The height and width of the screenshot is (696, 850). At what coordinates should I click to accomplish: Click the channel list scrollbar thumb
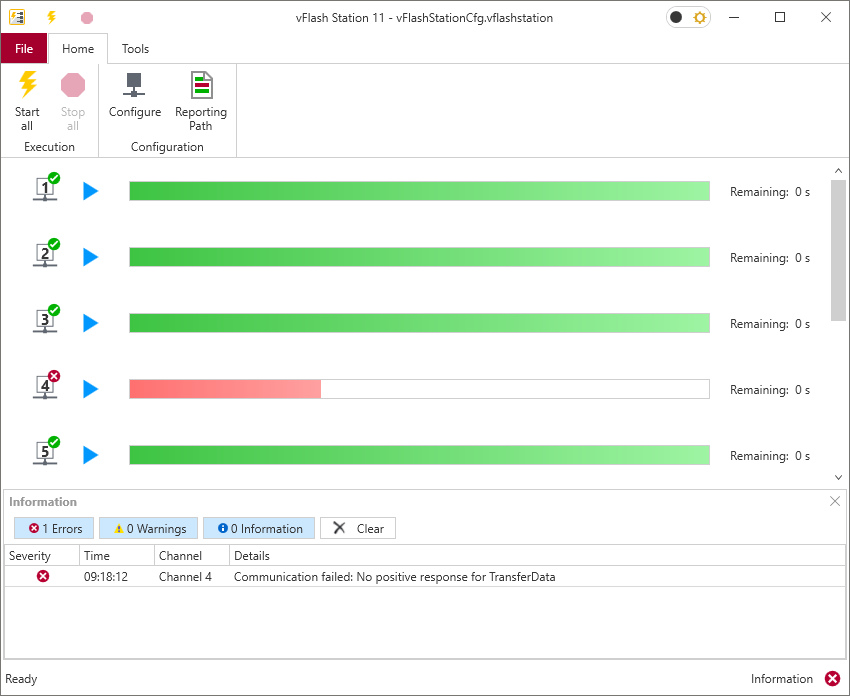pyautogui.click(x=838, y=250)
